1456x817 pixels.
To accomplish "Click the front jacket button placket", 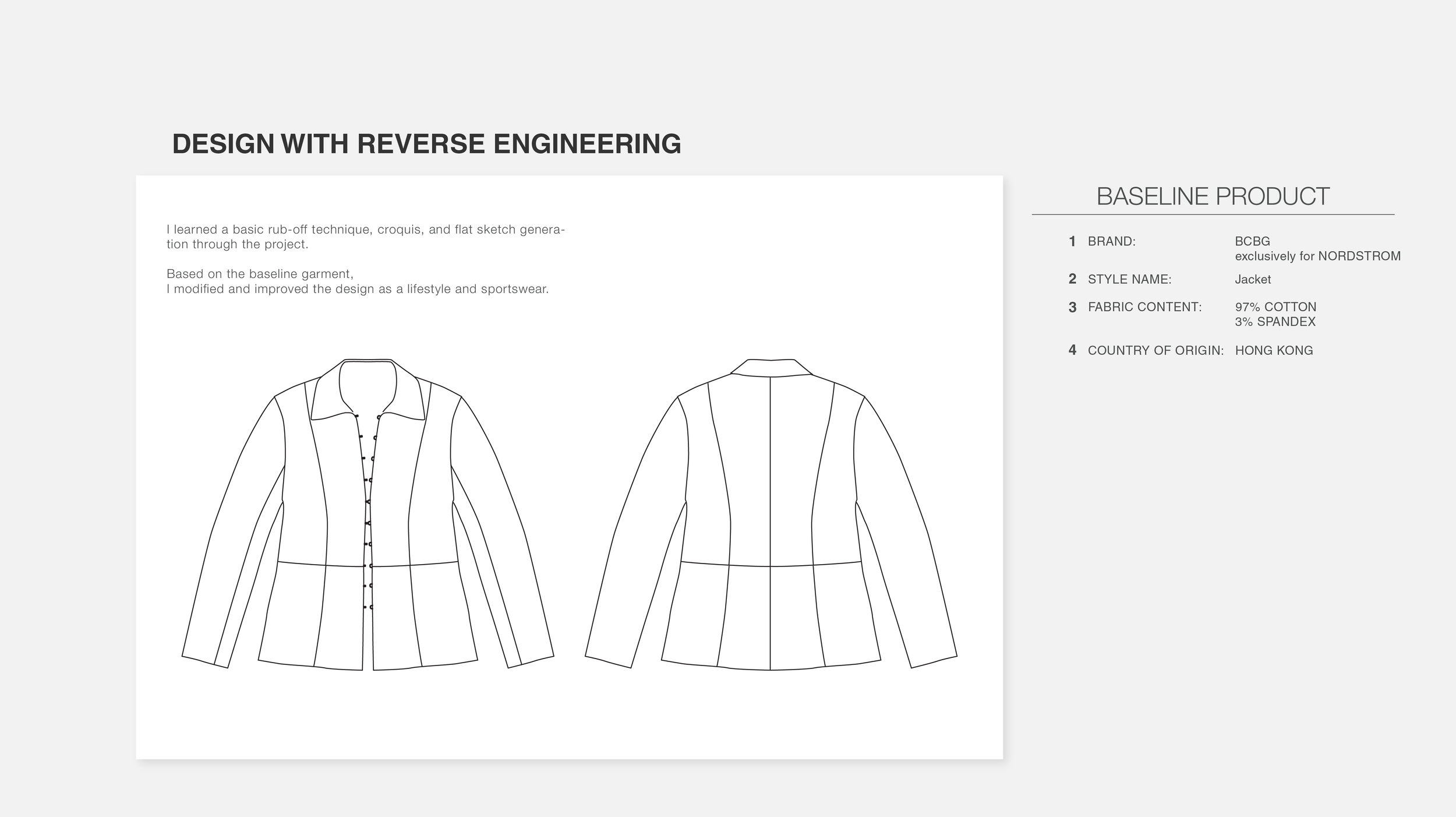I will point(367,513).
